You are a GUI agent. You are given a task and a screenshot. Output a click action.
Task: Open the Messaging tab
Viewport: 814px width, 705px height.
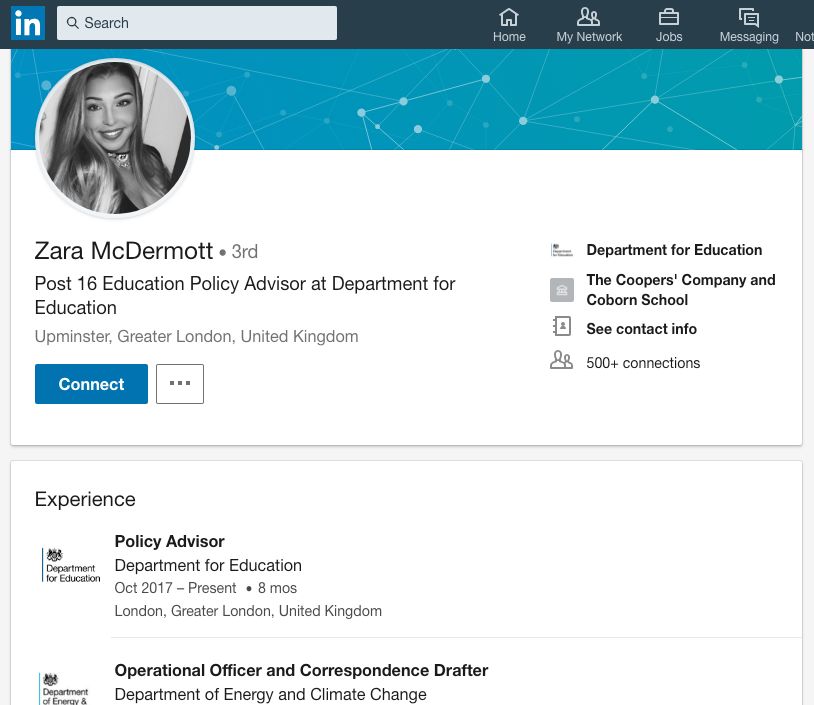point(749,25)
